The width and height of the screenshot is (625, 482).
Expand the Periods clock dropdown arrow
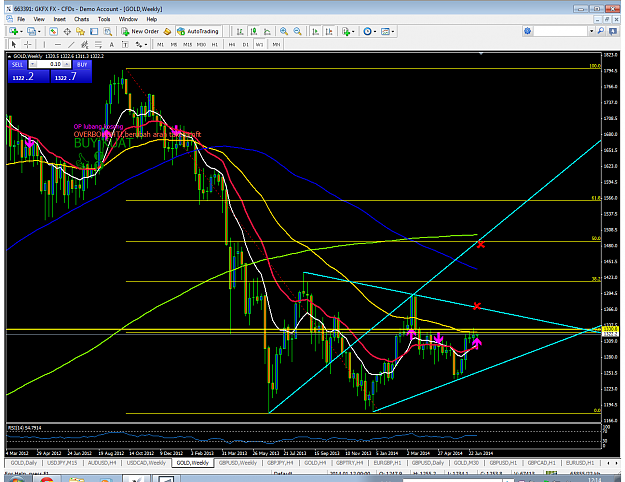pos(375,31)
